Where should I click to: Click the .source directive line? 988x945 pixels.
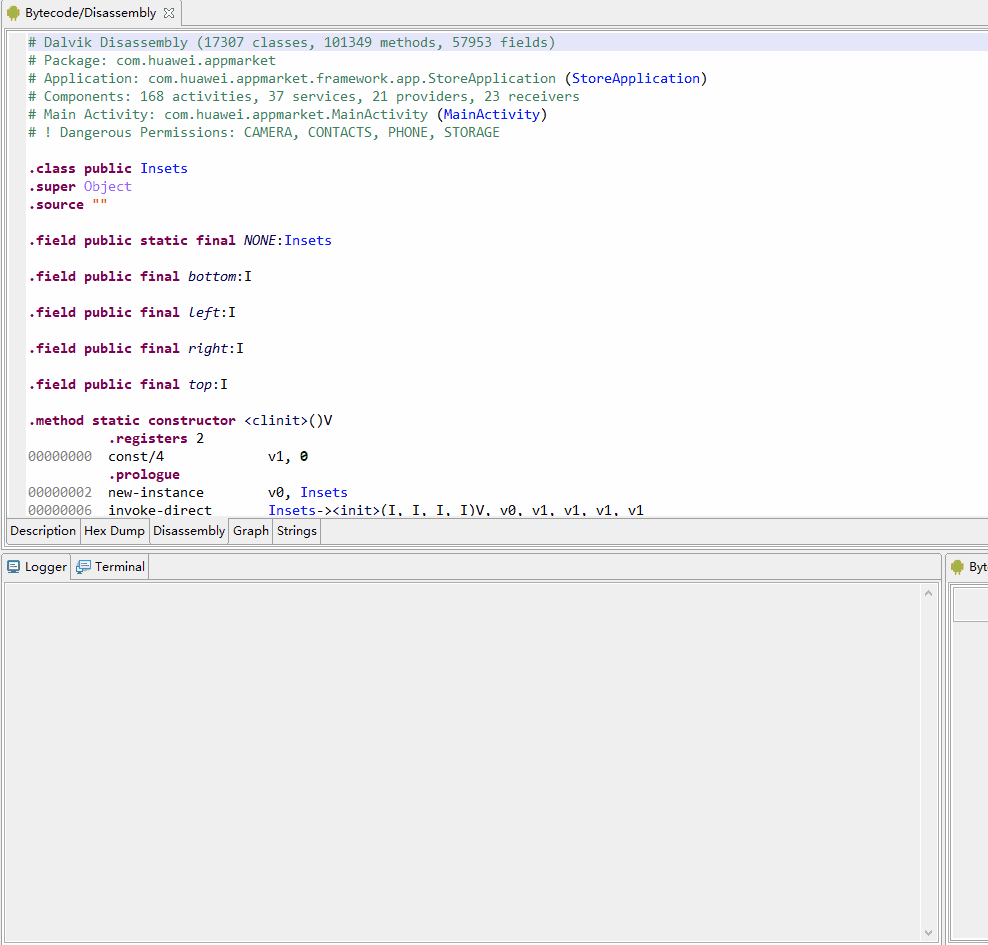pyautogui.click(x=67, y=204)
